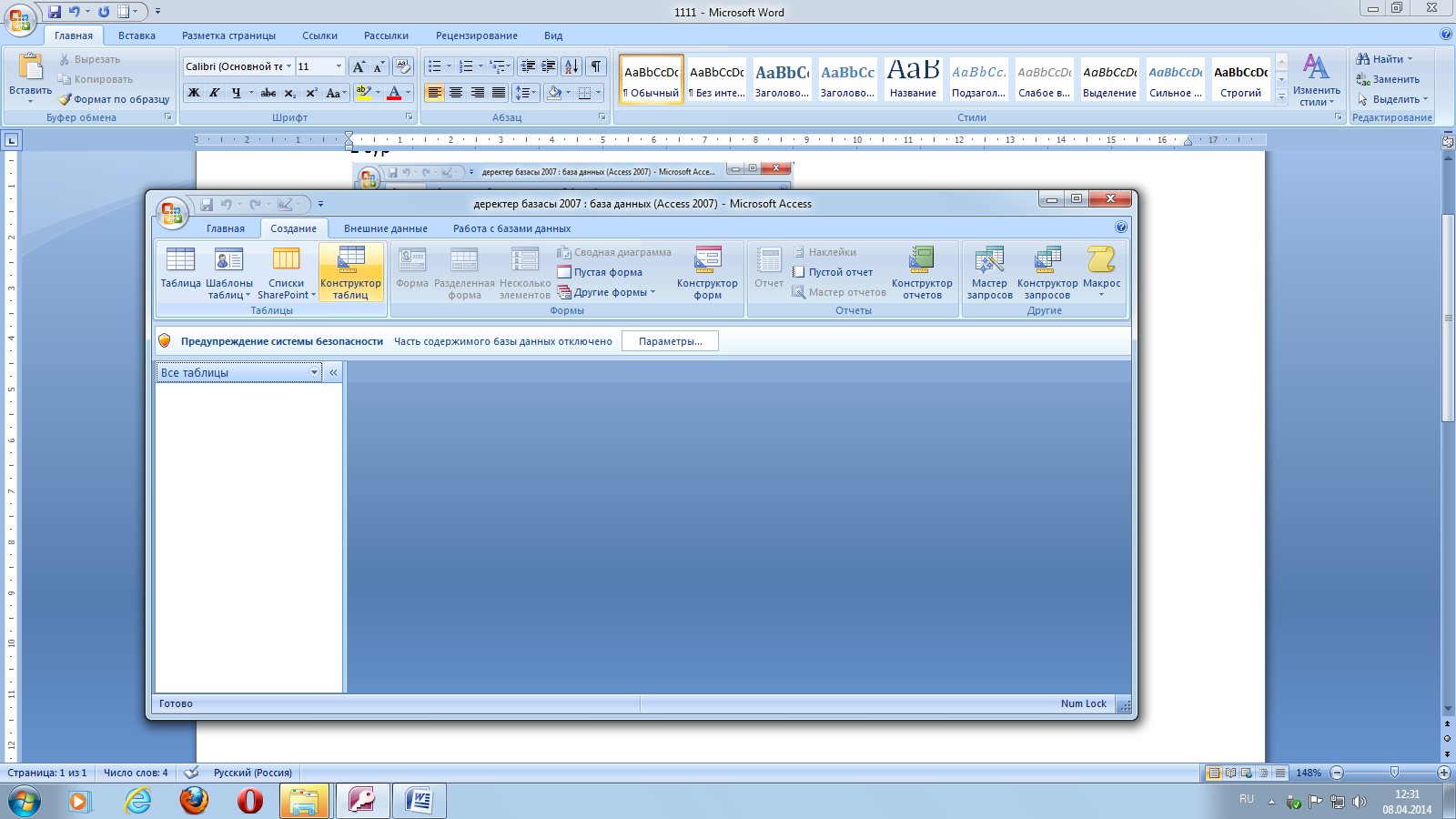Collapse Access navigation pane with chevron
The image size is (1456, 819).
point(333,372)
